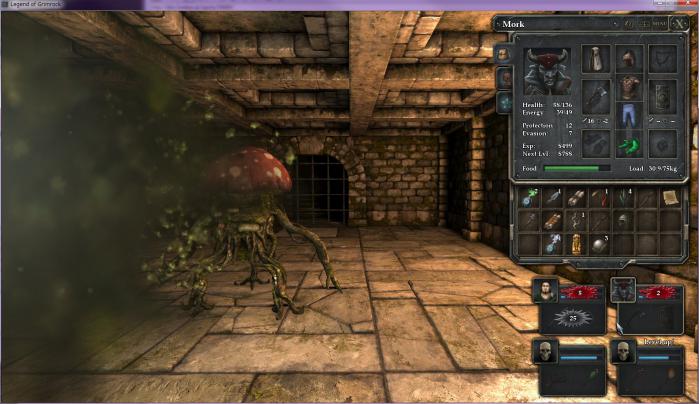Viewport: 699px width, 404px height.
Task: Pick up the helmet from Mork's head slot
Action: click(629, 58)
